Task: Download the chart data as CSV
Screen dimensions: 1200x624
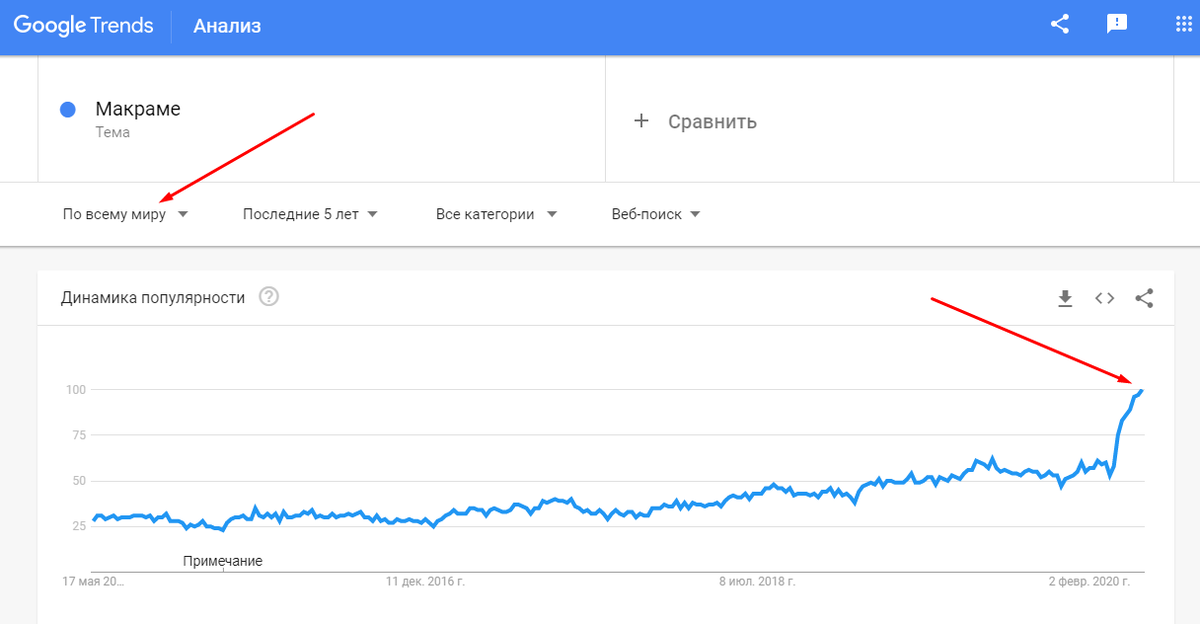Action: click(1065, 298)
